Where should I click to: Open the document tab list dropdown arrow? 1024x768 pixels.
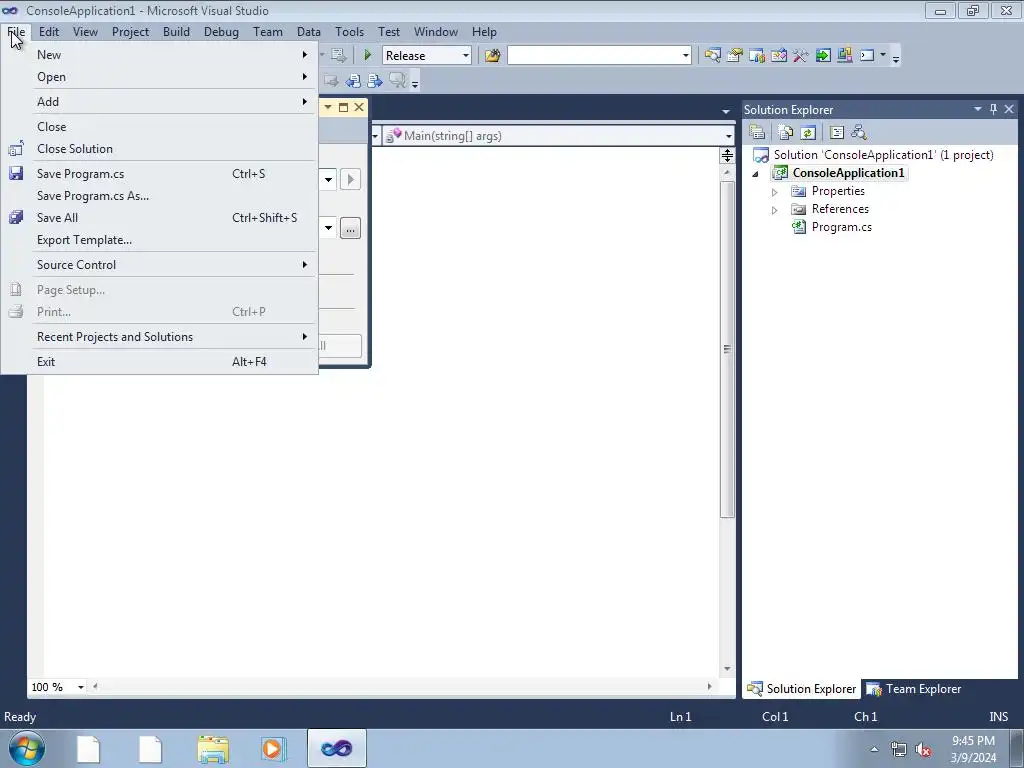click(726, 111)
